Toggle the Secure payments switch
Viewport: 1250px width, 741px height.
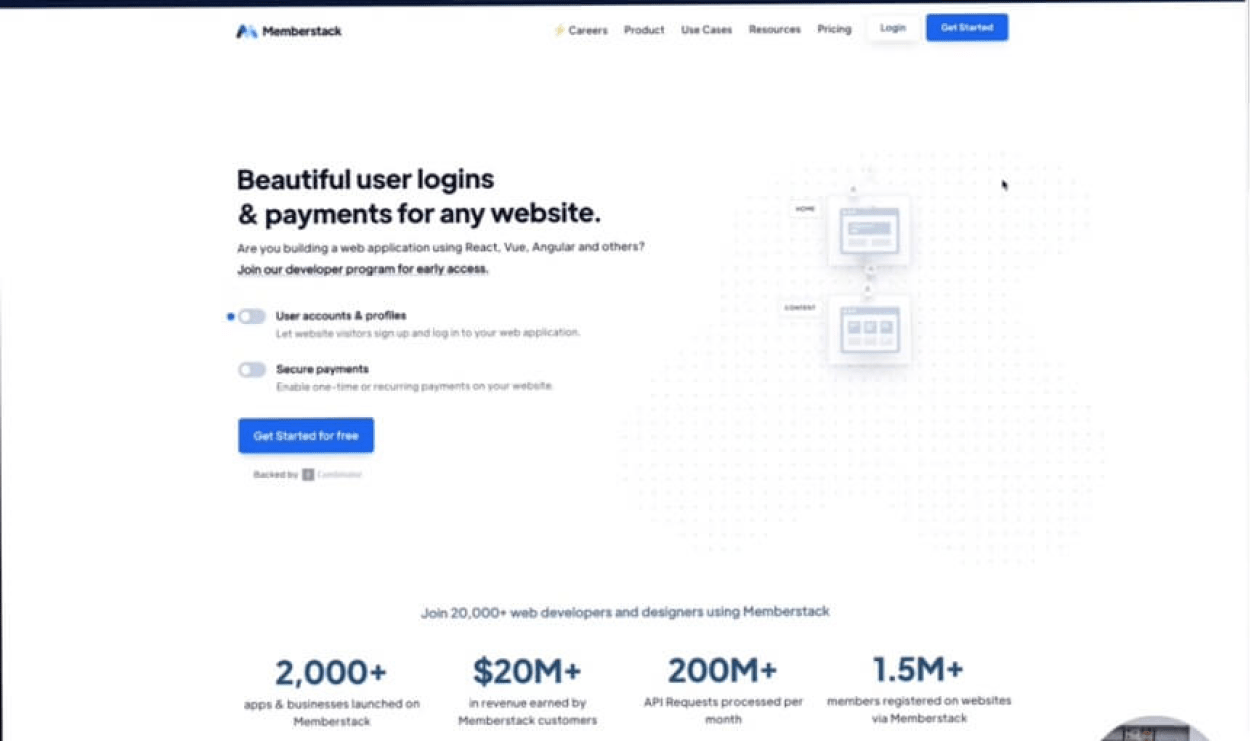[x=252, y=370]
